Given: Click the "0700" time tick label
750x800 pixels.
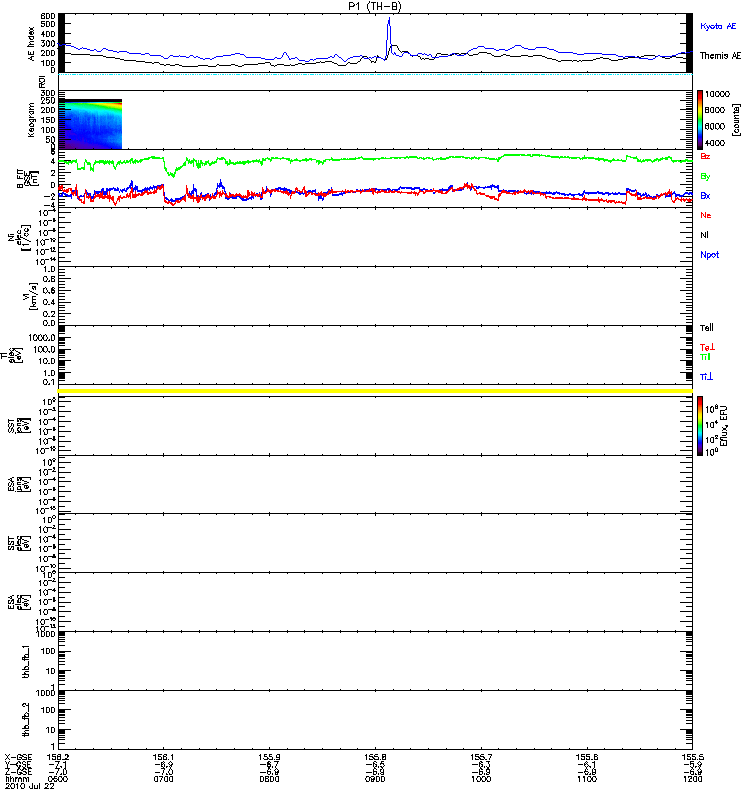Looking at the screenshot, I should 164,779.
